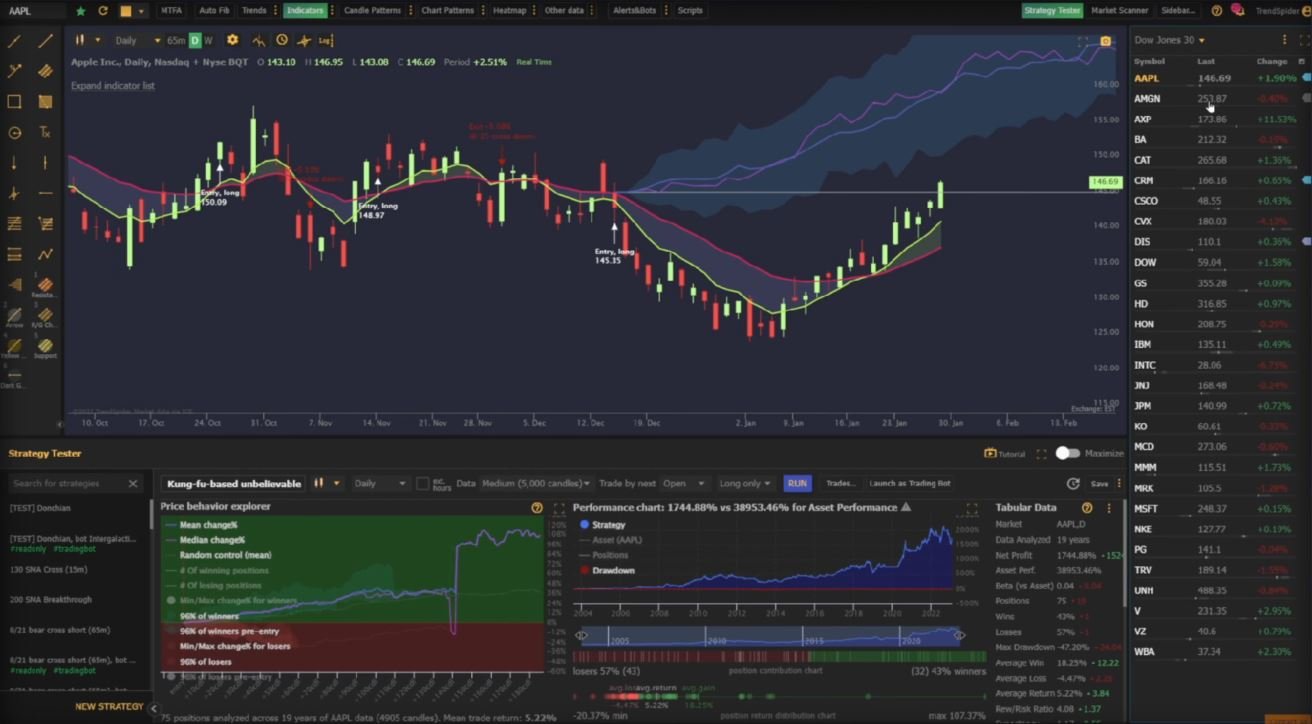Open the Dow Jones 30 watchlist dropdown
The width and height of the screenshot is (1312, 724).
click(1169, 40)
